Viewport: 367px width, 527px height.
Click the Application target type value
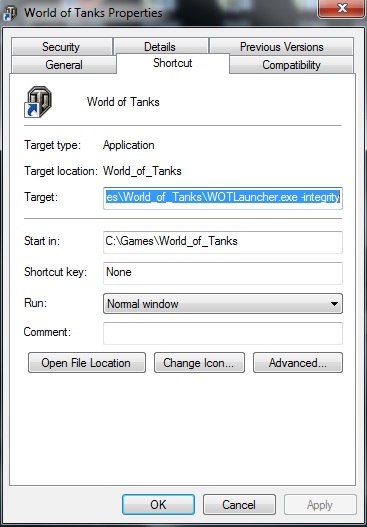click(129, 145)
